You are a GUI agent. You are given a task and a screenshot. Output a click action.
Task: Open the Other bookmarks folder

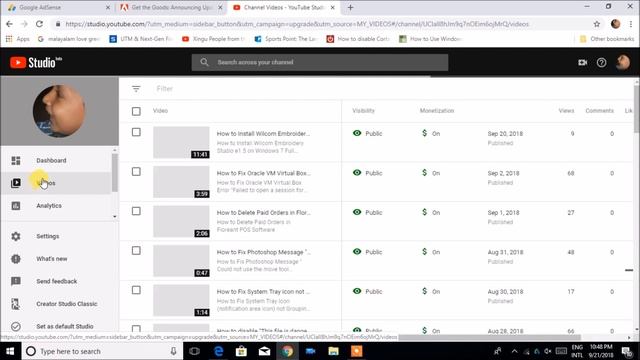(607, 39)
